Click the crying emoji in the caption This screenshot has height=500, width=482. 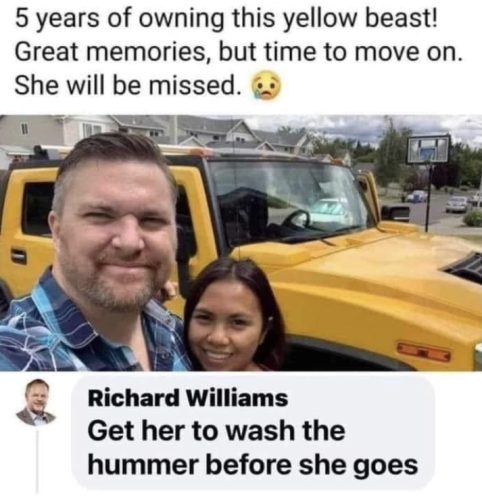coord(266,85)
